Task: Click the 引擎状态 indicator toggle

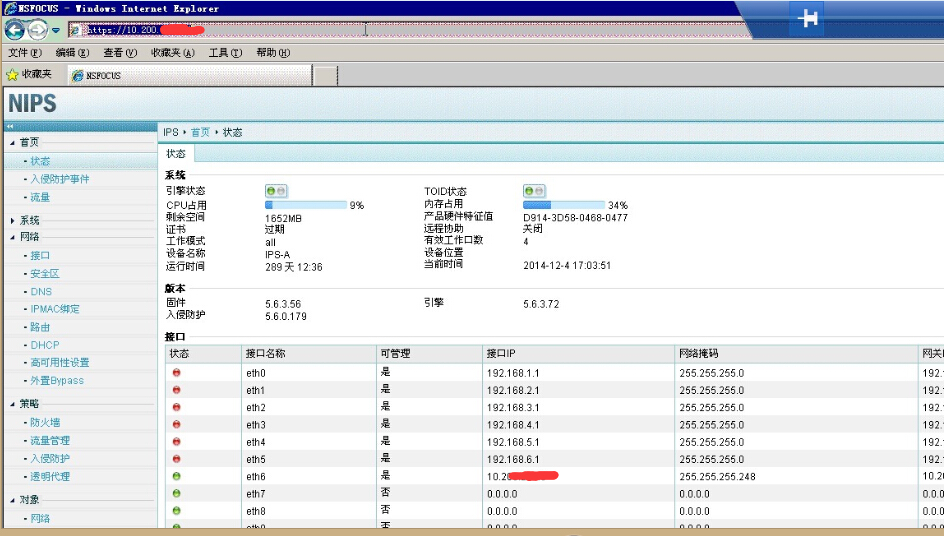Action: [x=276, y=191]
